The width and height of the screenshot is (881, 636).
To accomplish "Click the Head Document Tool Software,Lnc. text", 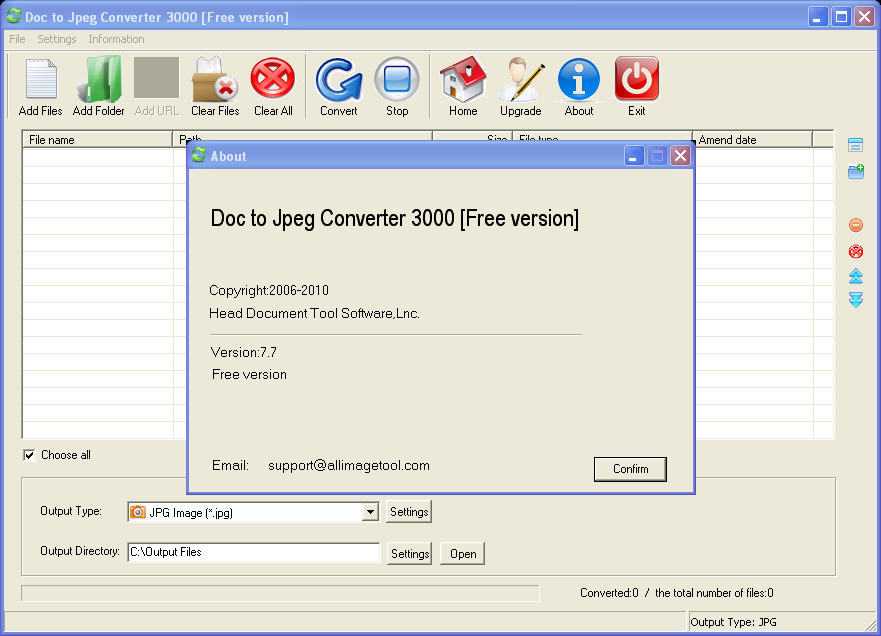I will click(x=314, y=314).
